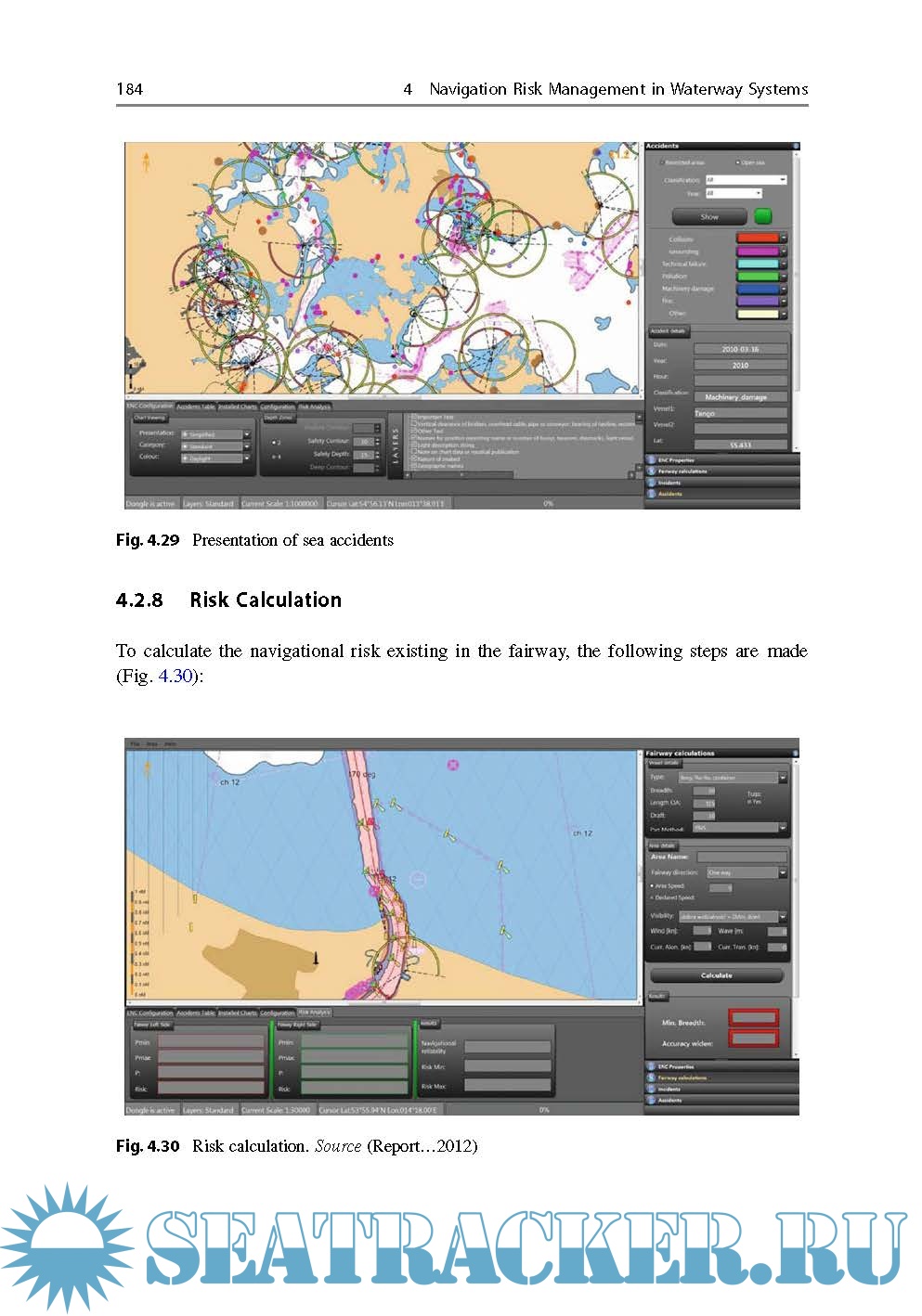This screenshot has height=1316, width=922.
Task: Open the Visibility dropdown in Area details
Action: [782, 916]
